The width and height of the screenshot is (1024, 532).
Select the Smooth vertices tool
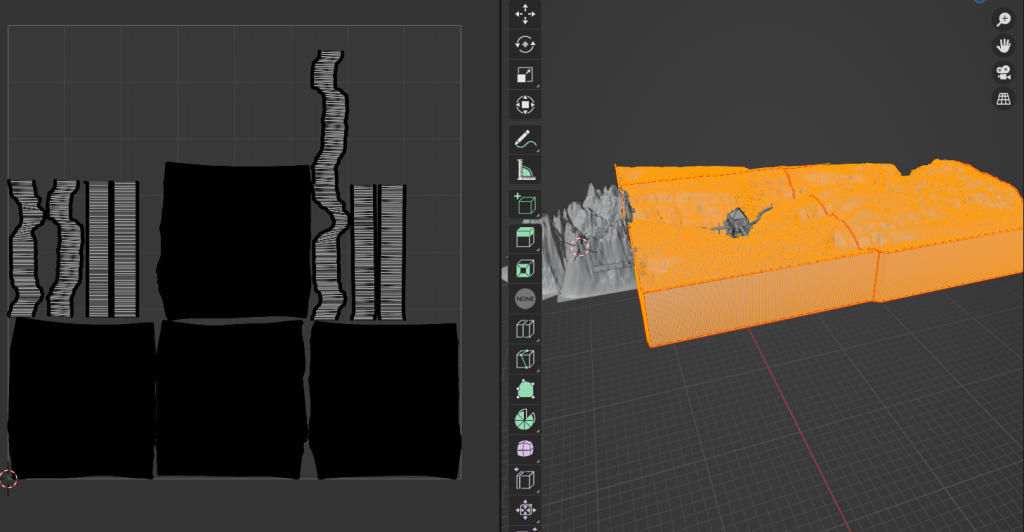[x=525, y=449]
